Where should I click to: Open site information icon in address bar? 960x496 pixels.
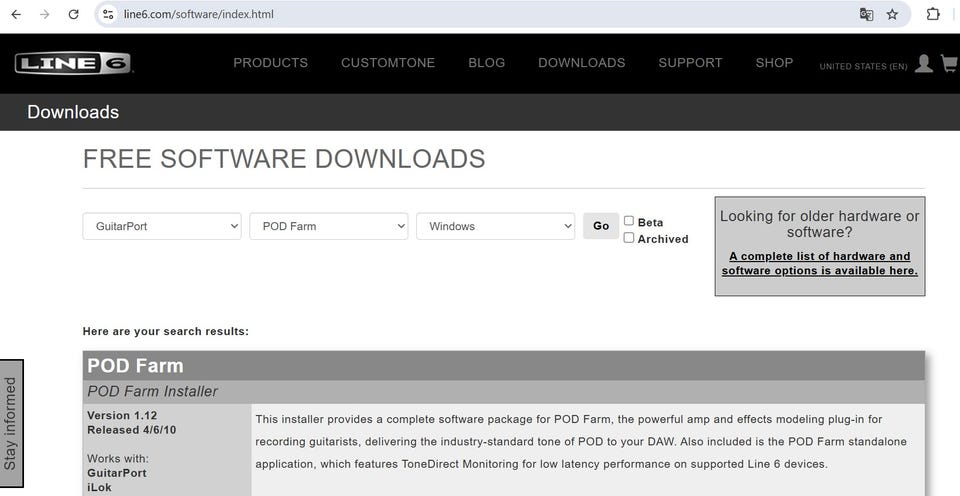[x=108, y=14]
